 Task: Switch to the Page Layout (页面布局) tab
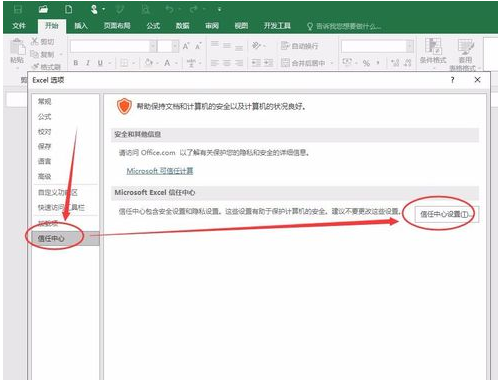pos(117,26)
